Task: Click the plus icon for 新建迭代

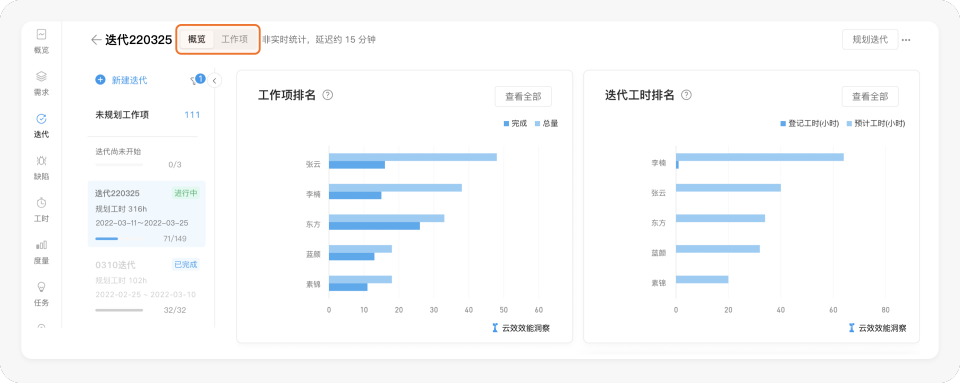Action: pos(100,80)
